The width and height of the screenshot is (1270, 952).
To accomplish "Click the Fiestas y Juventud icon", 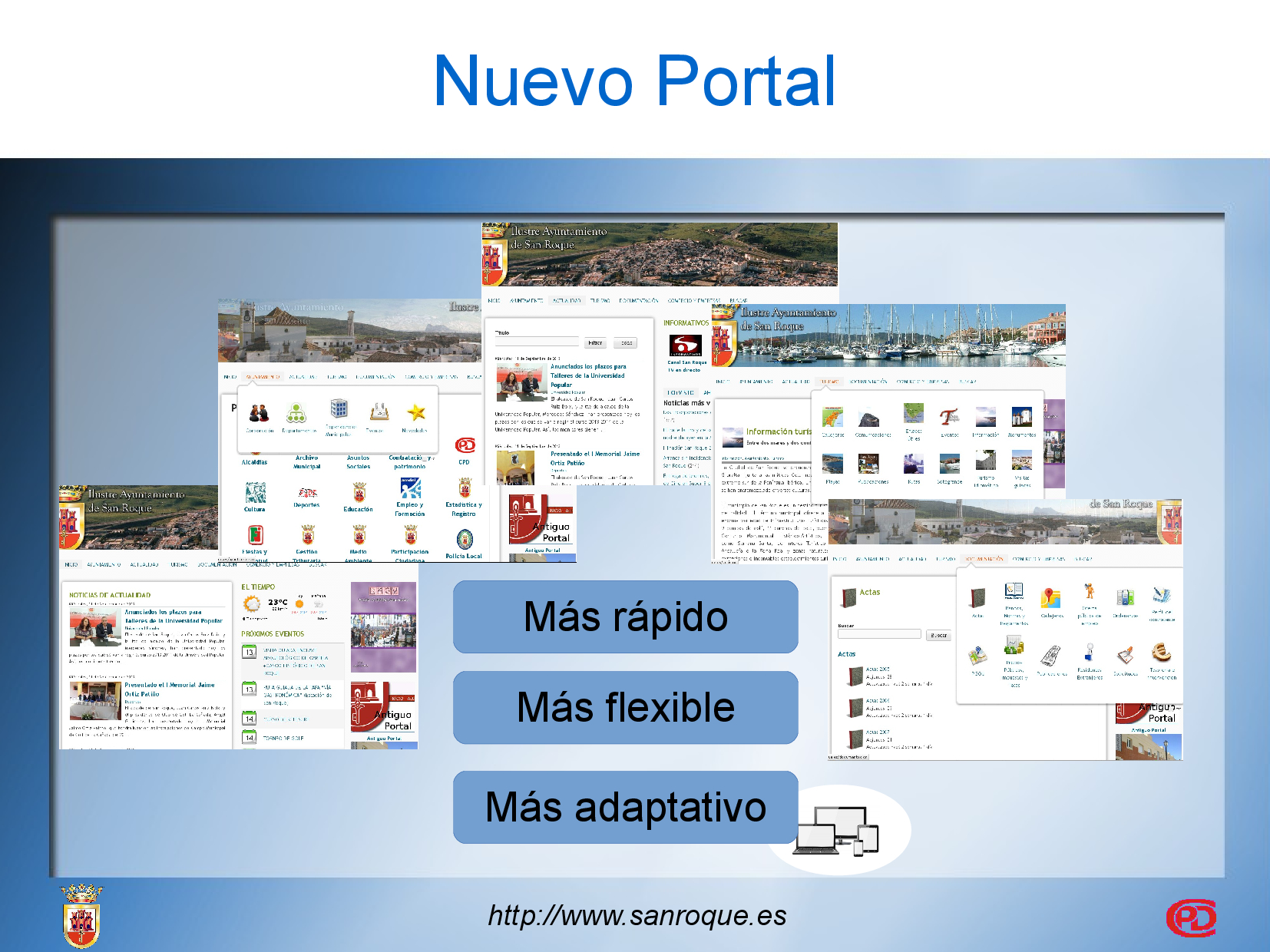I will [255, 535].
